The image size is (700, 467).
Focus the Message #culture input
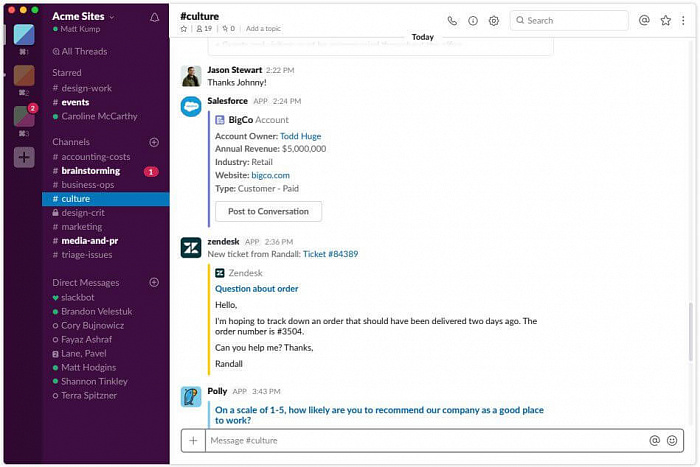(x=426, y=441)
